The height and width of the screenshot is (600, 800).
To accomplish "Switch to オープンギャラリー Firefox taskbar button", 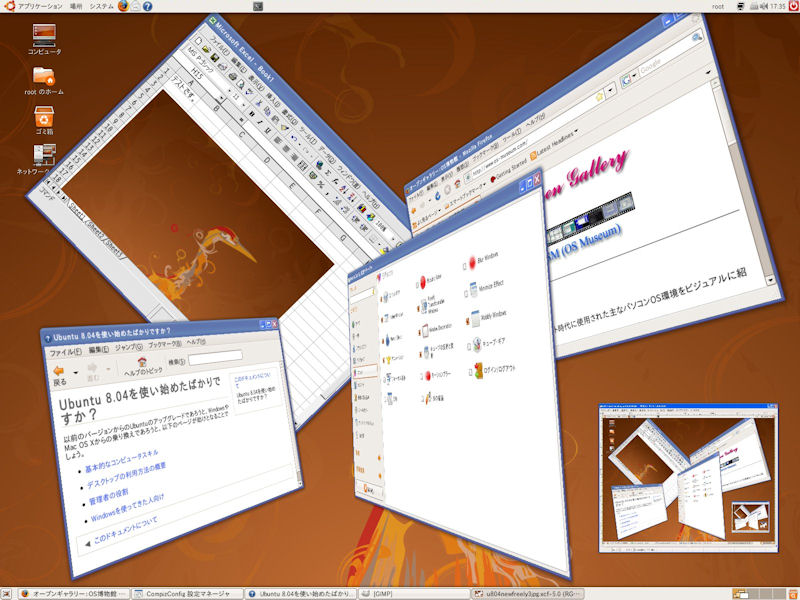I will point(74,594).
